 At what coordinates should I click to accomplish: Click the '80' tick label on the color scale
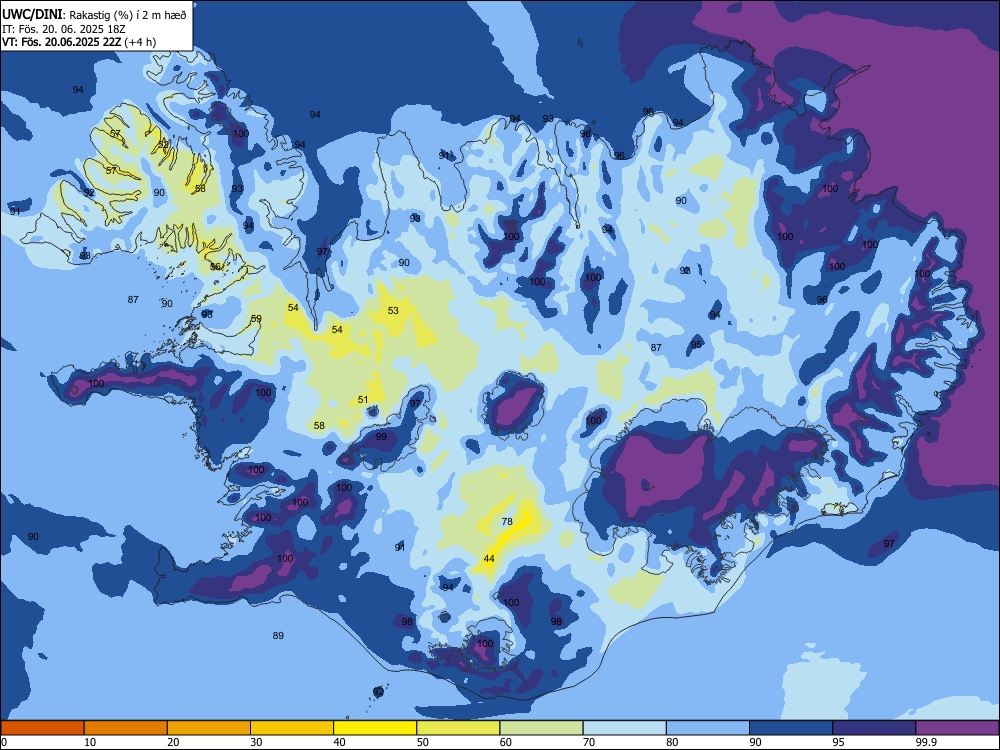pos(672,742)
